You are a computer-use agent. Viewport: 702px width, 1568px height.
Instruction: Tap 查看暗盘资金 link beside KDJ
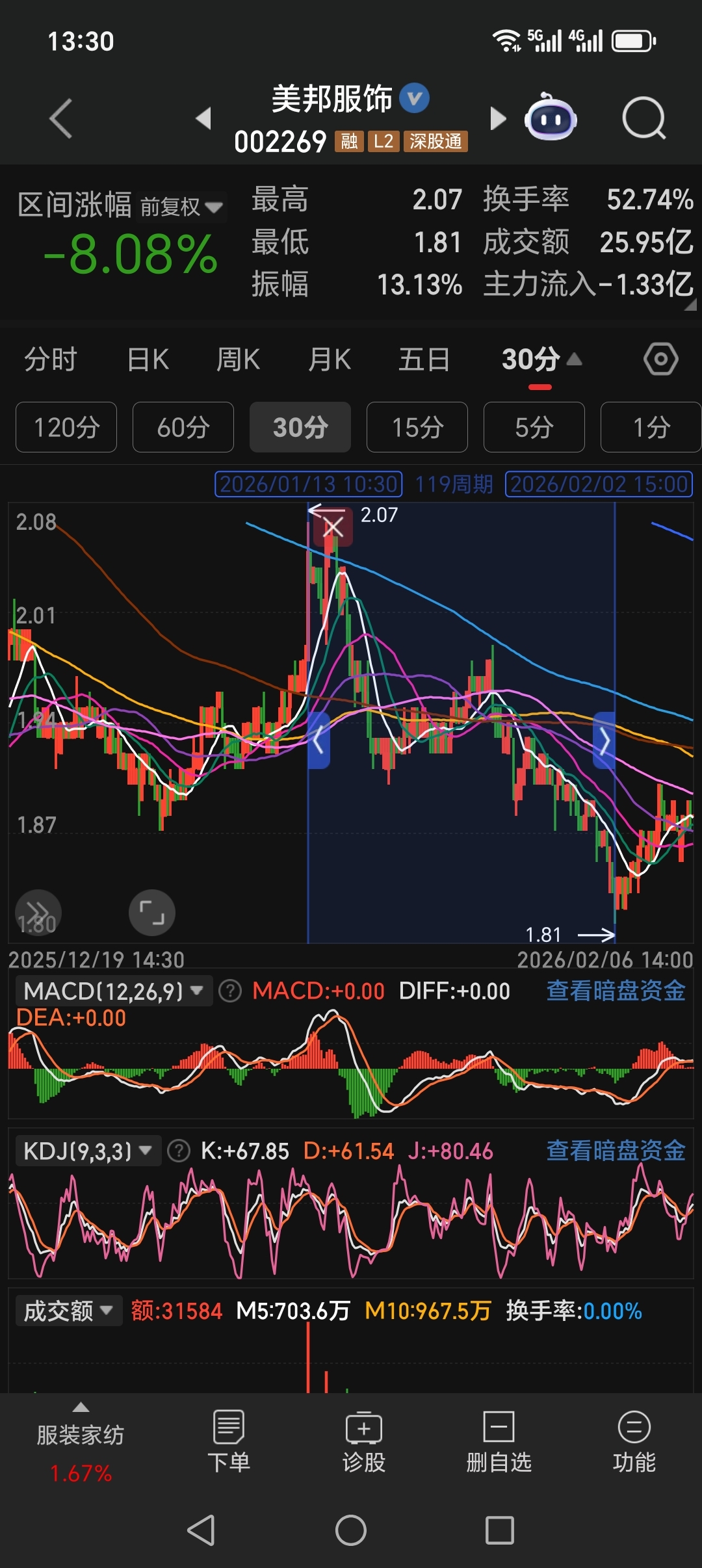click(x=616, y=1151)
